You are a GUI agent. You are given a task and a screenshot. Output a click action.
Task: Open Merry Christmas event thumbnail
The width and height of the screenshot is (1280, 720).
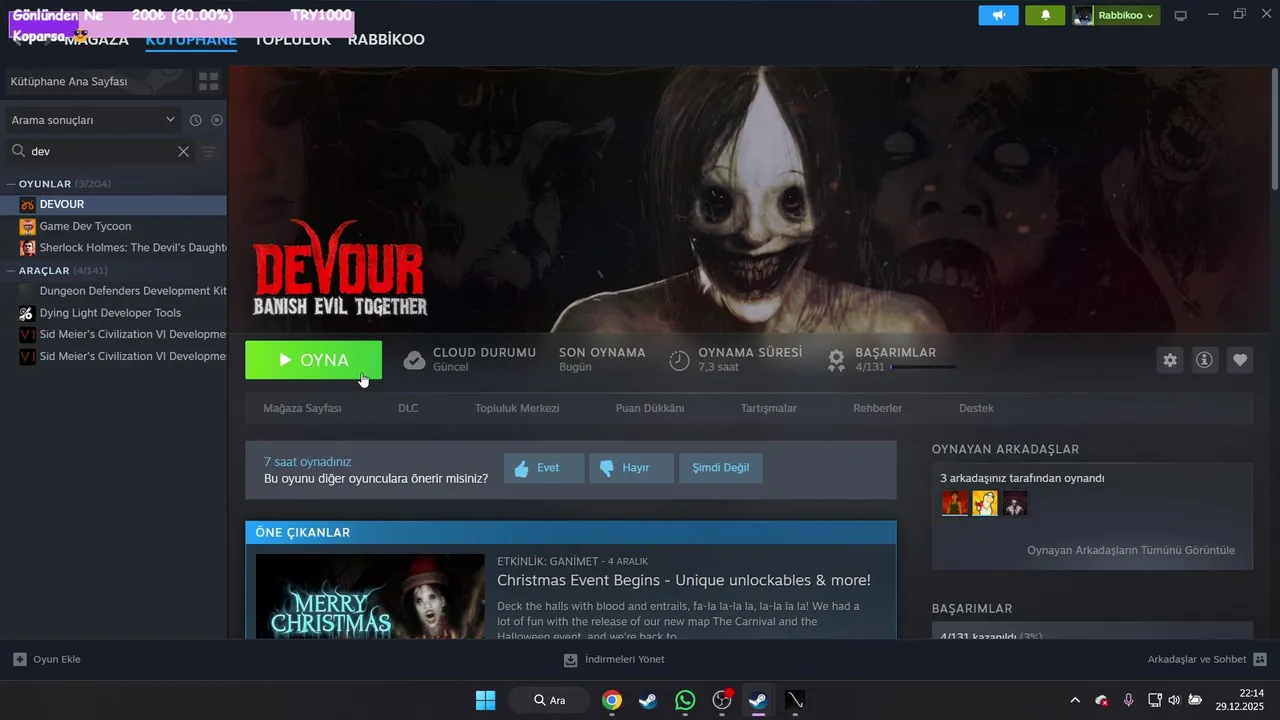coord(372,596)
